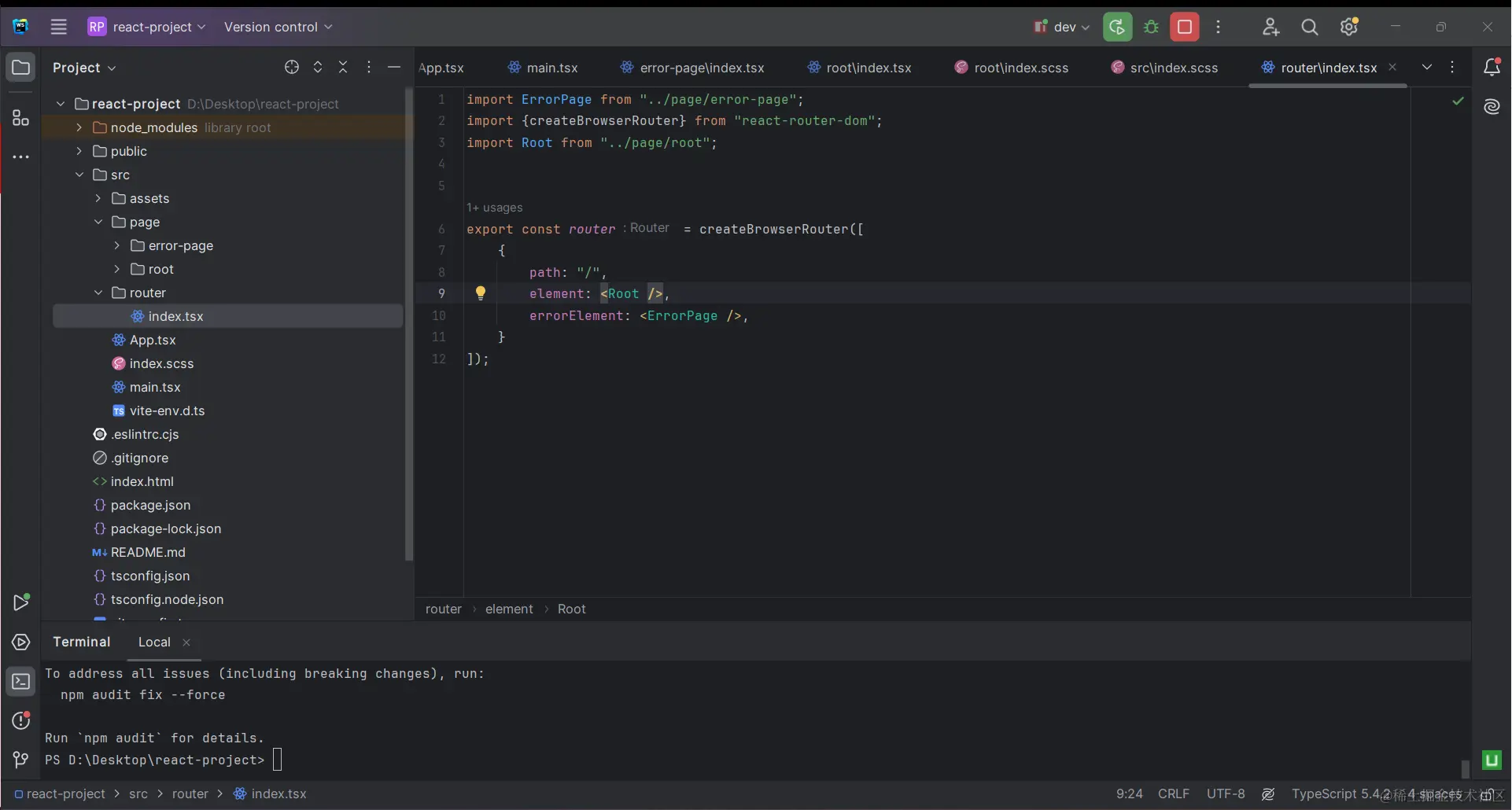1512x810 pixels.
Task: Open the Project view selector dropdown
Action: coord(84,68)
